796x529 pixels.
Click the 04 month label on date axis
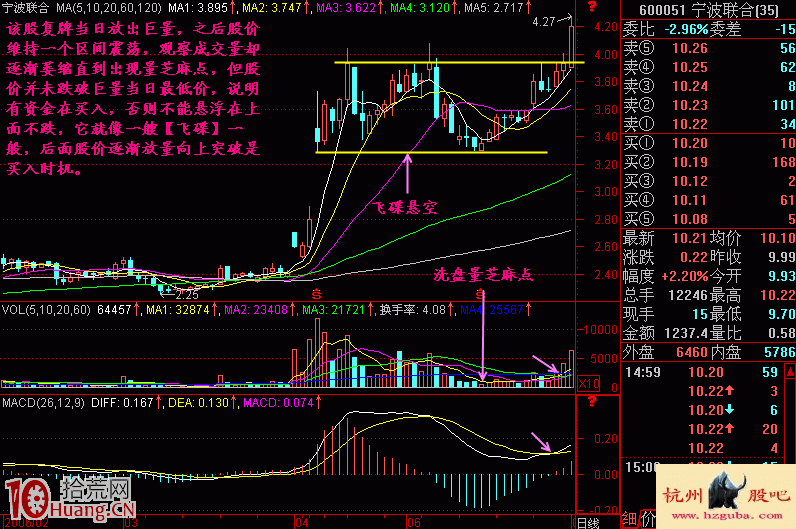[x=302, y=523]
